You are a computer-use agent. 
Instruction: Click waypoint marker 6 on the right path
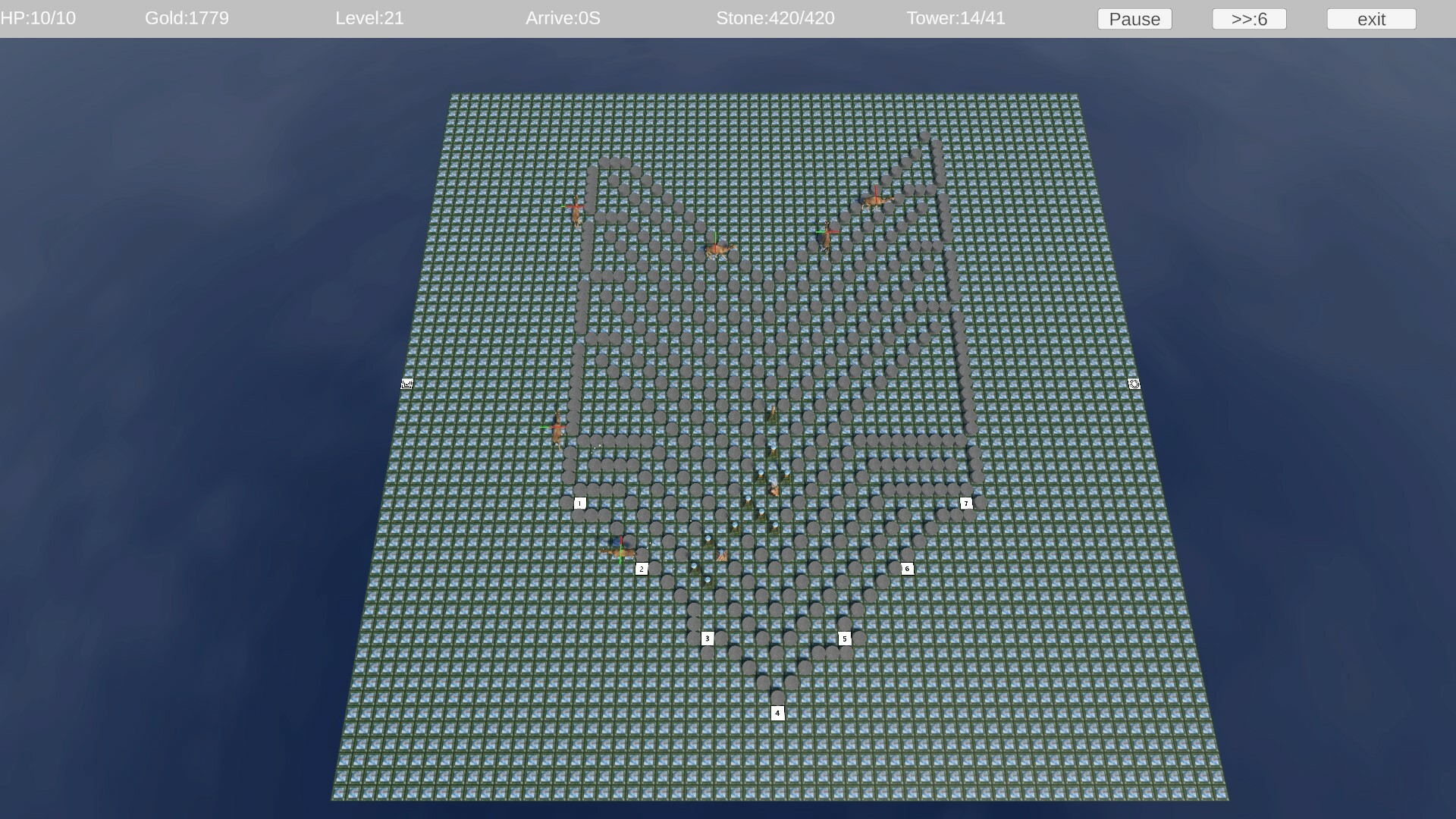908,568
